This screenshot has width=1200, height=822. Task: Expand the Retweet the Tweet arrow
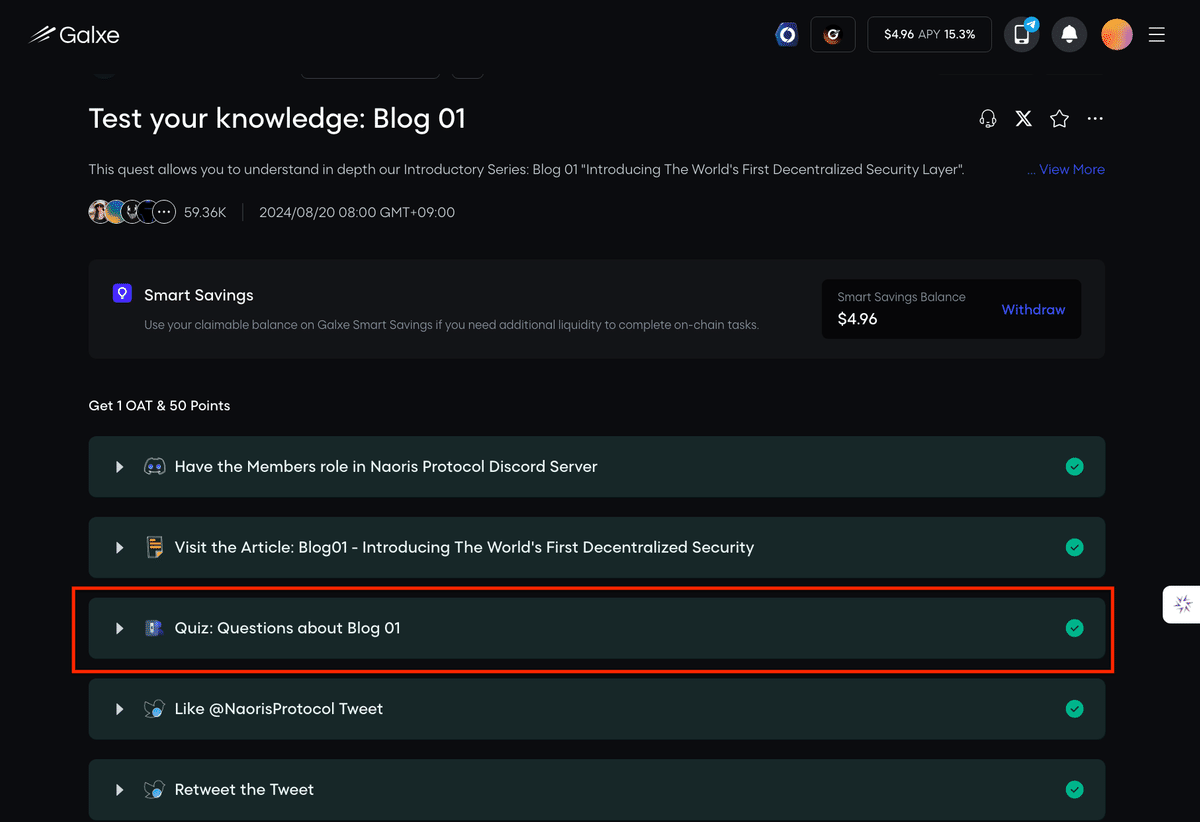click(119, 790)
